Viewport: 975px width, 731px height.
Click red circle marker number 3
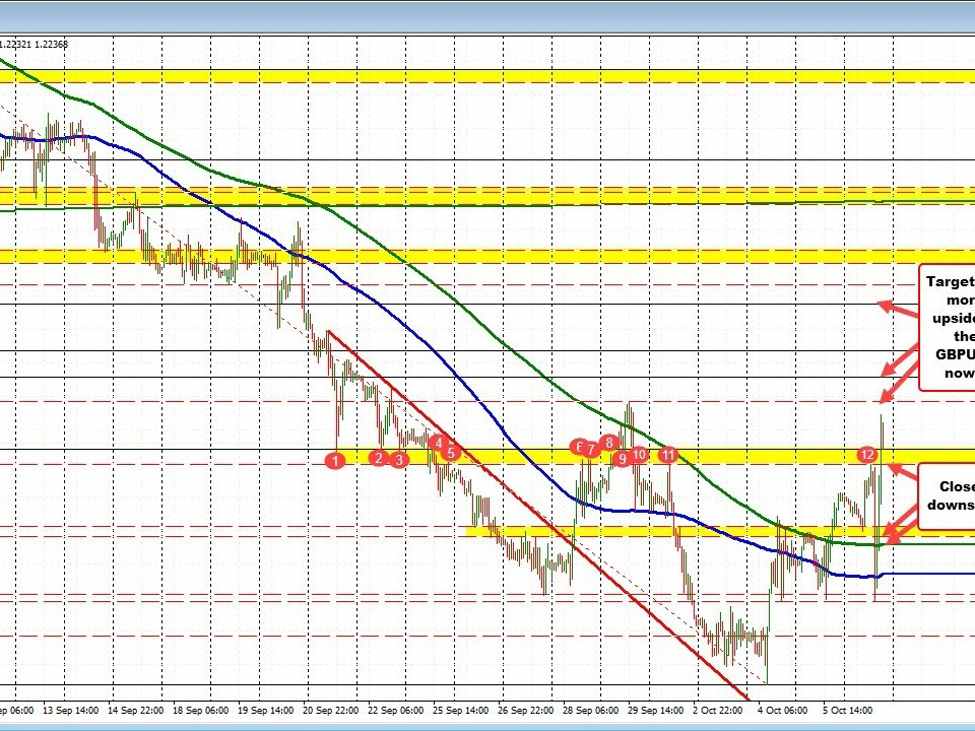pyautogui.click(x=399, y=459)
